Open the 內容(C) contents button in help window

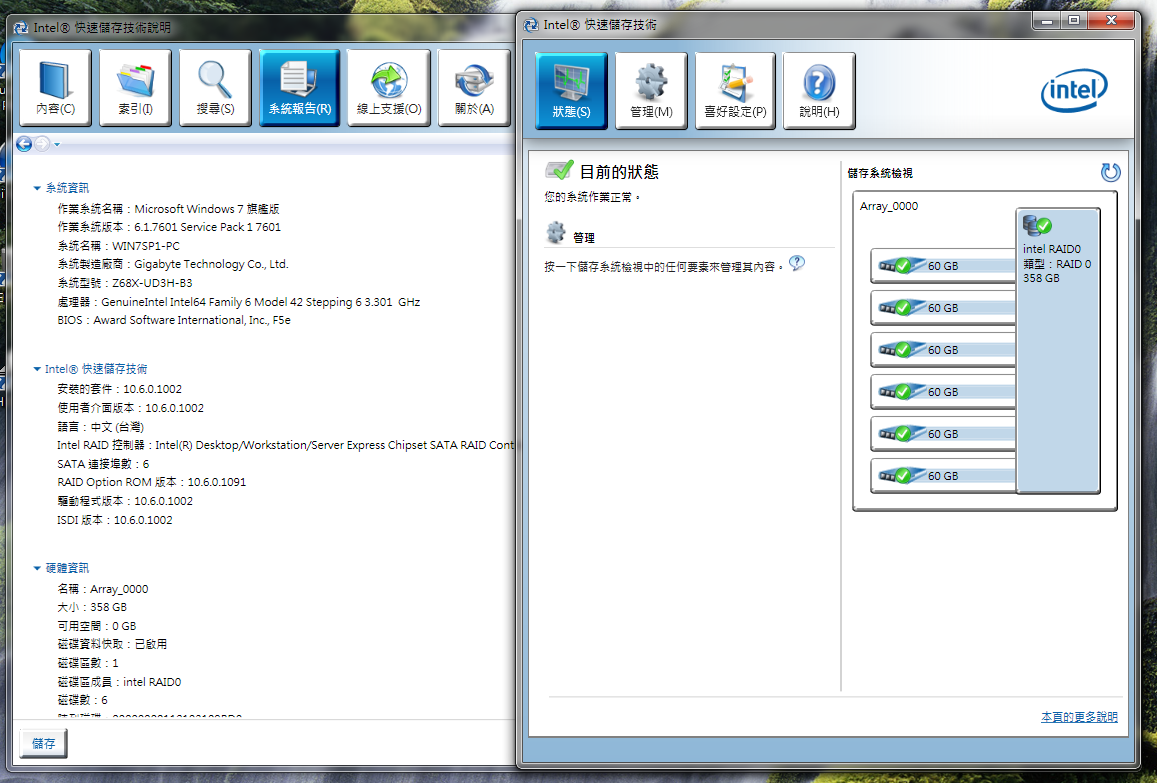[55, 88]
